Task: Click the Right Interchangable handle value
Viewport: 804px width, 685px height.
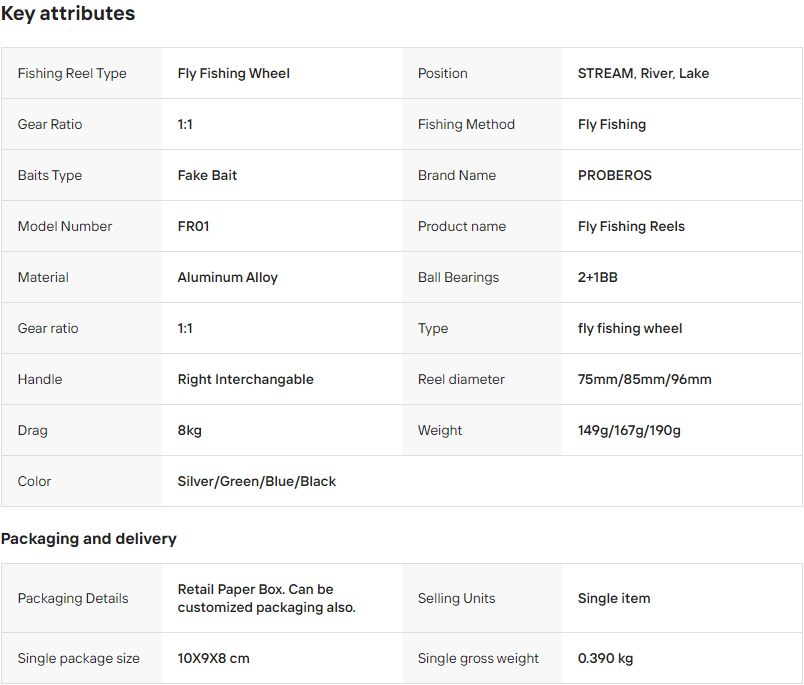Action: click(x=245, y=379)
